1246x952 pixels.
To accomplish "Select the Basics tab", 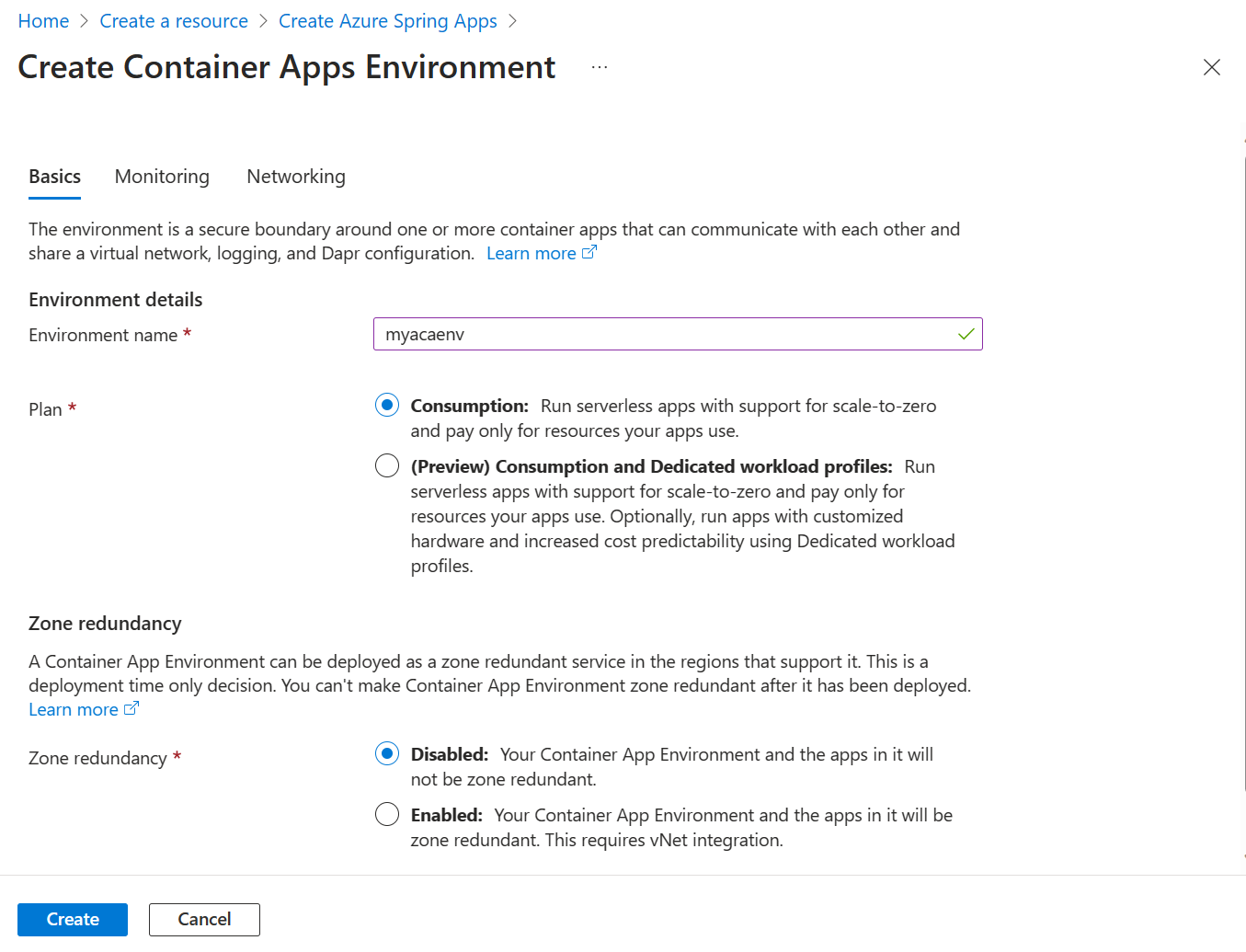I will 55,177.
